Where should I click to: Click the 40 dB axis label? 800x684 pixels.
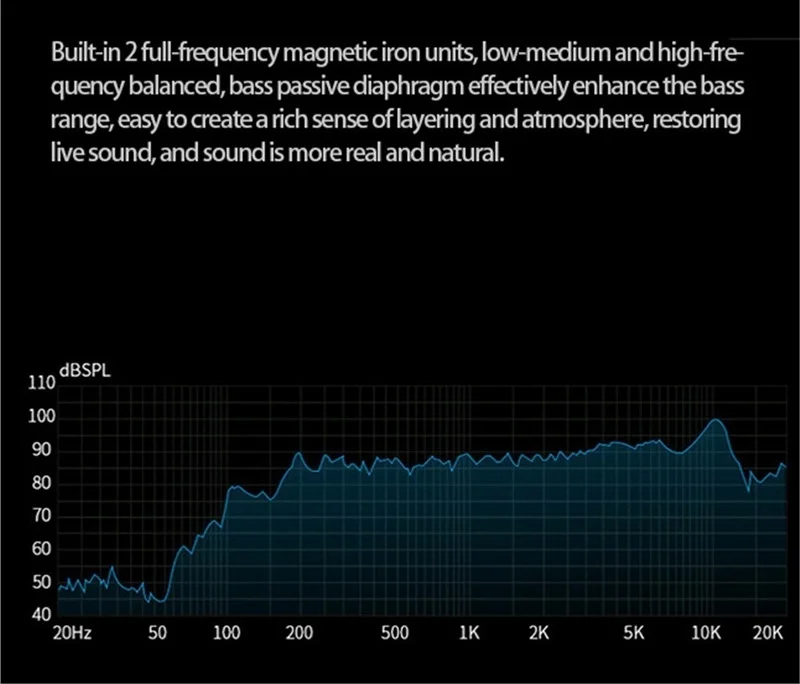point(42,615)
